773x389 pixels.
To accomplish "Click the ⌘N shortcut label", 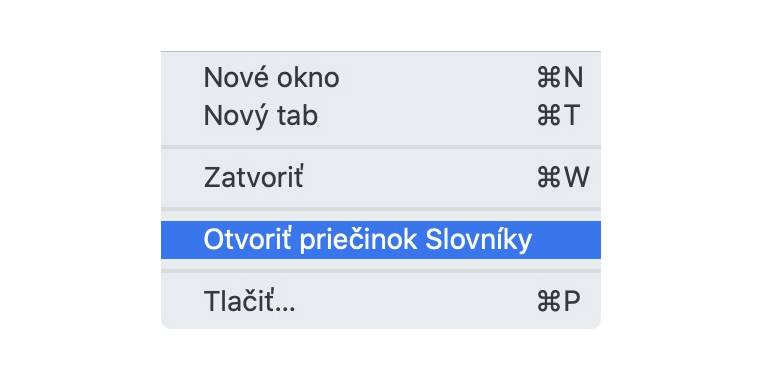I will (560, 78).
